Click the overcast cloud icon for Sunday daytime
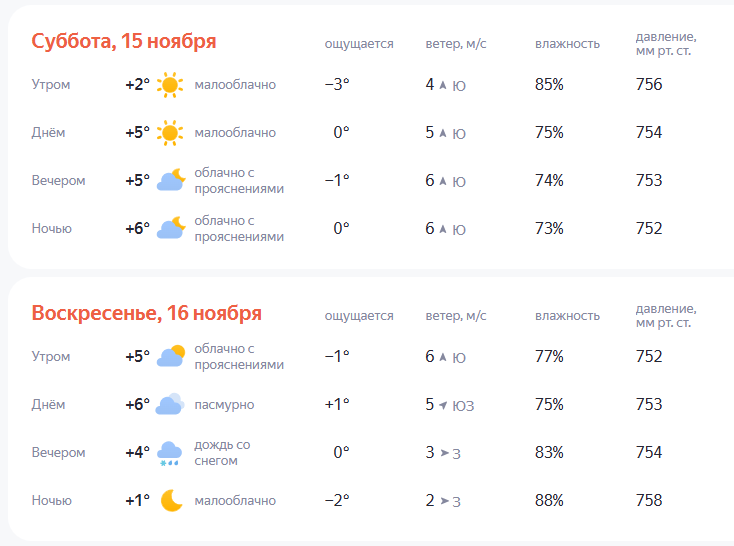Viewport: 734px width, 546px height. (171, 404)
